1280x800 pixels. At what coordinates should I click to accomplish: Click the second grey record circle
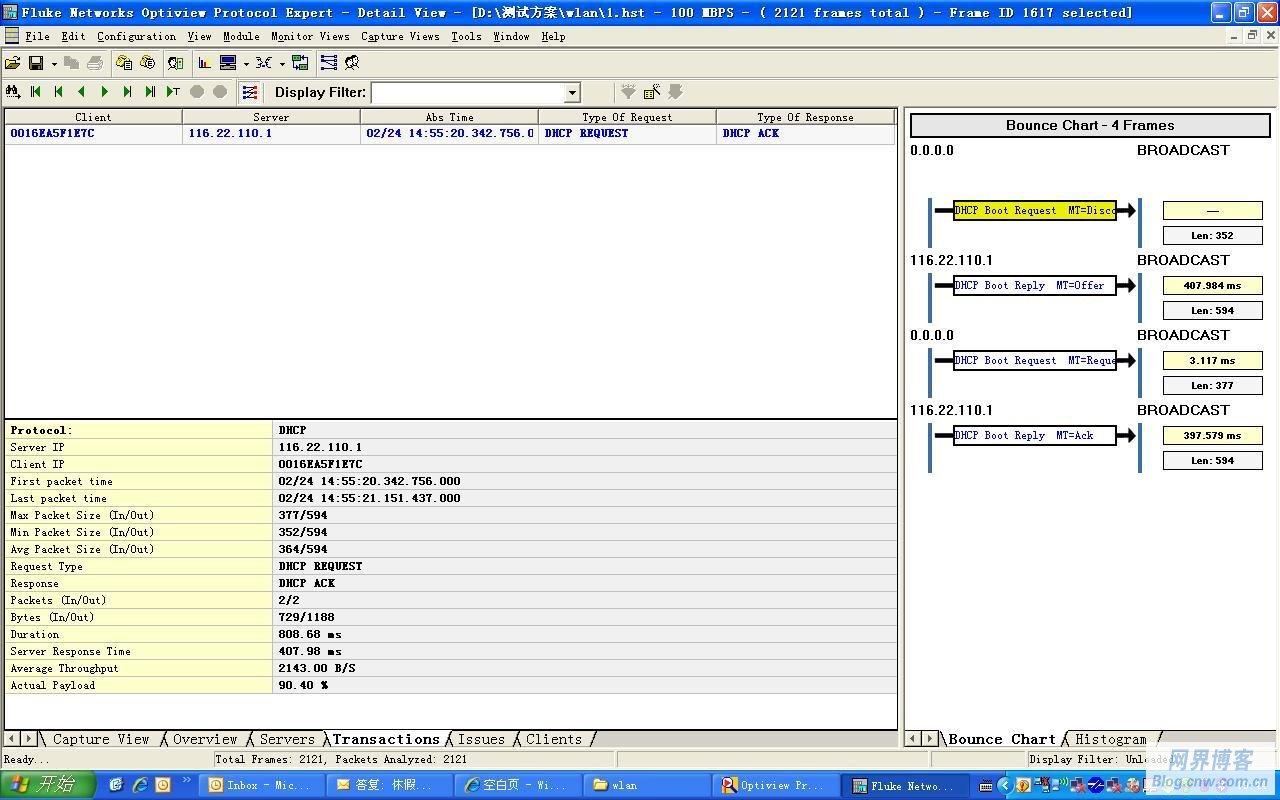click(220, 92)
